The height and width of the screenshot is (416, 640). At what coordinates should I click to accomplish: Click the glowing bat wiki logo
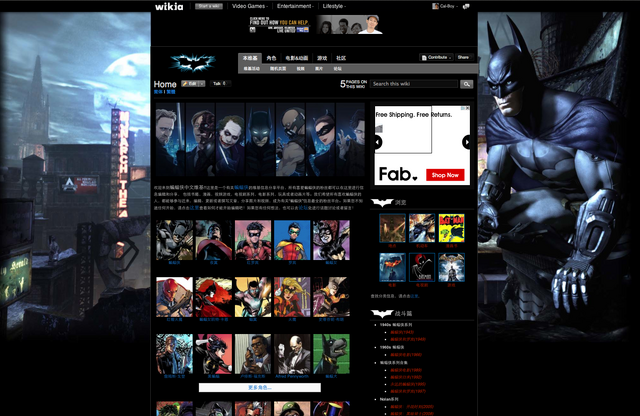[192, 63]
